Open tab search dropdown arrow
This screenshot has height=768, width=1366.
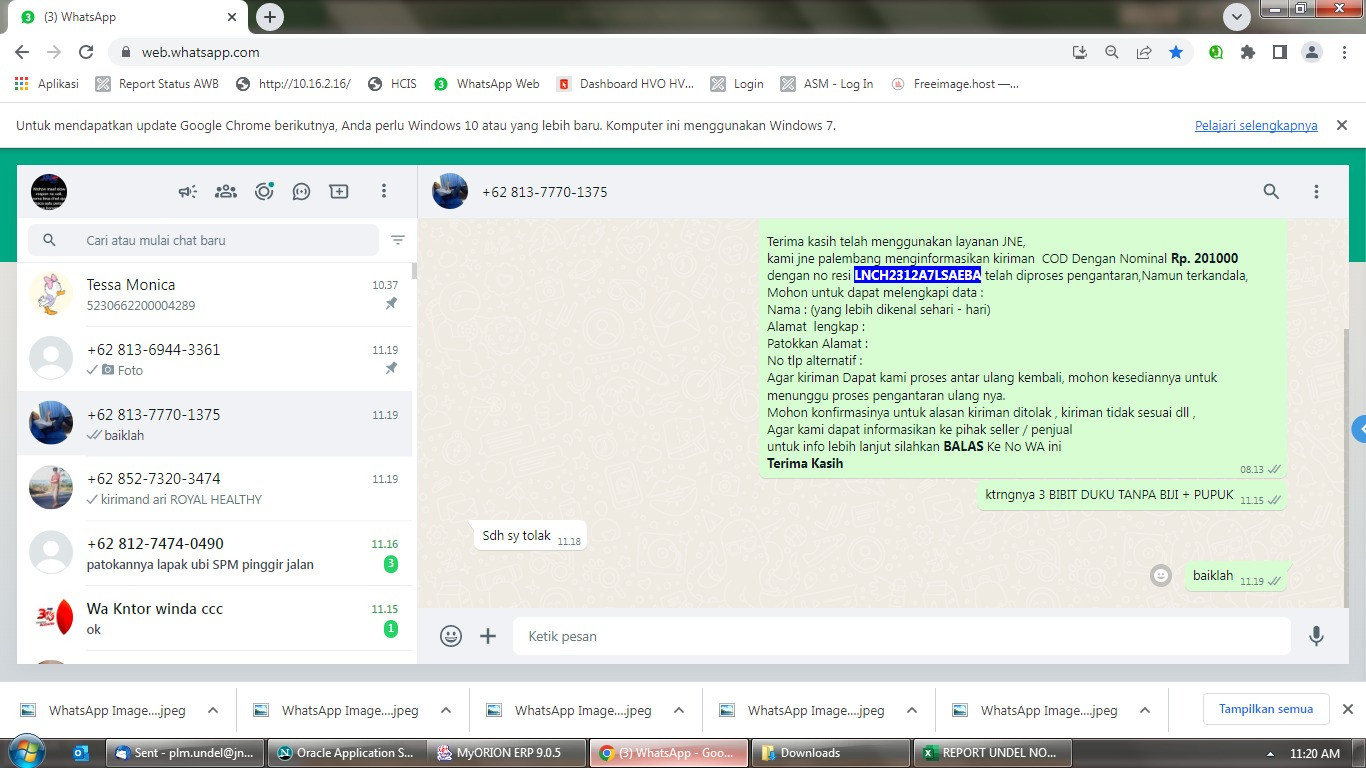pos(1238,17)
